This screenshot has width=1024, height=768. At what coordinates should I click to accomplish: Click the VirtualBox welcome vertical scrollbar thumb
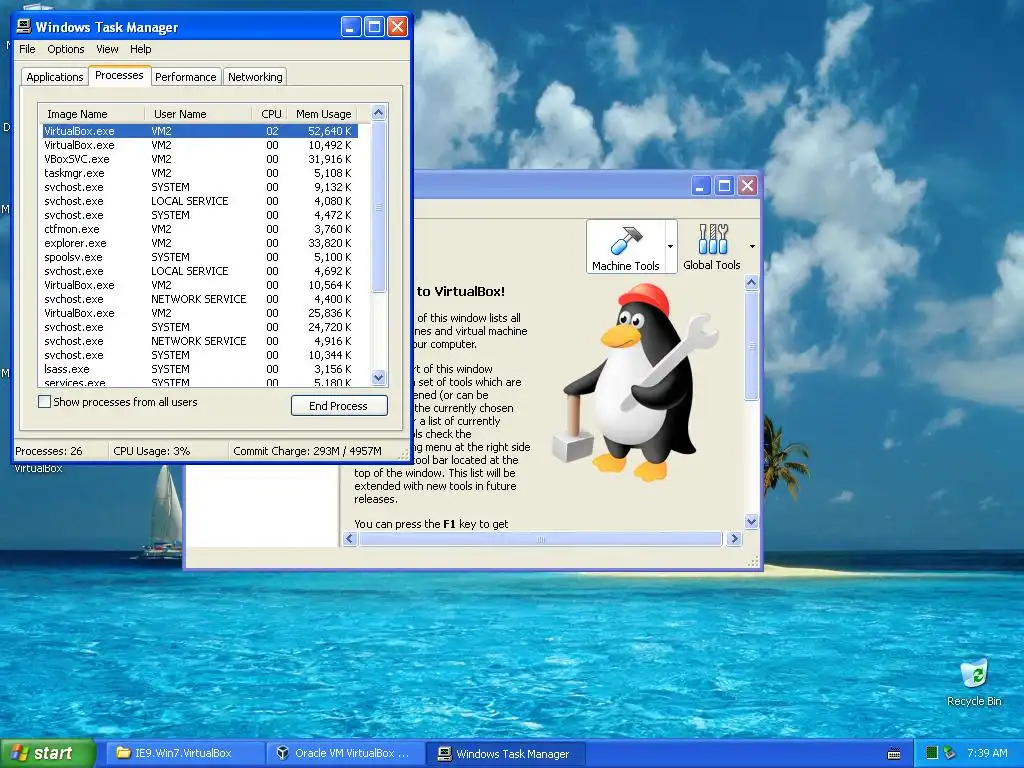tap(751, 345)
